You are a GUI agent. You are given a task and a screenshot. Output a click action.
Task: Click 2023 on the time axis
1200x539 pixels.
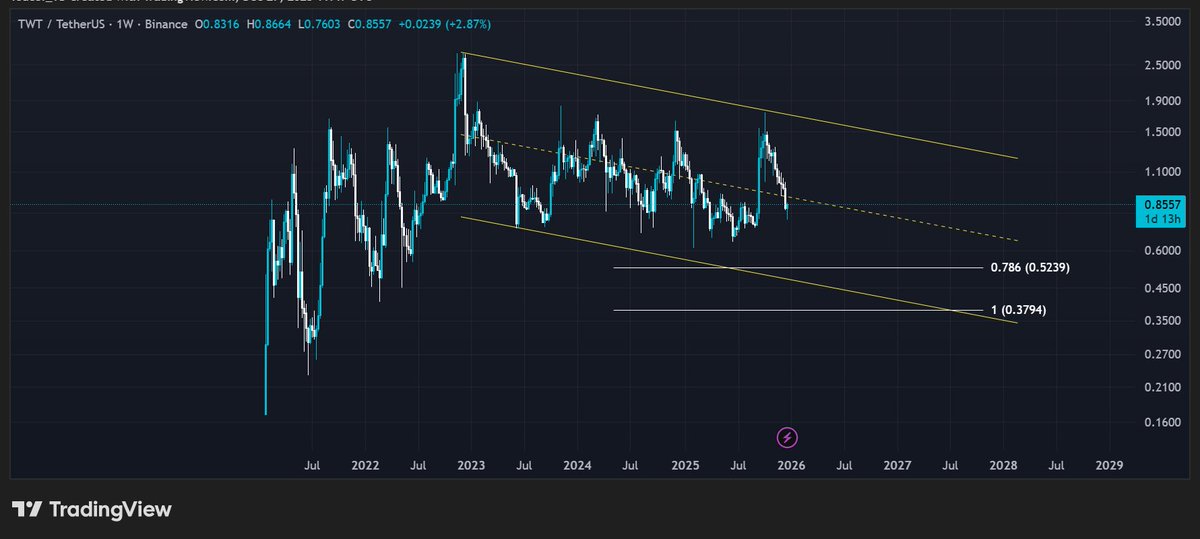[471, 466]
